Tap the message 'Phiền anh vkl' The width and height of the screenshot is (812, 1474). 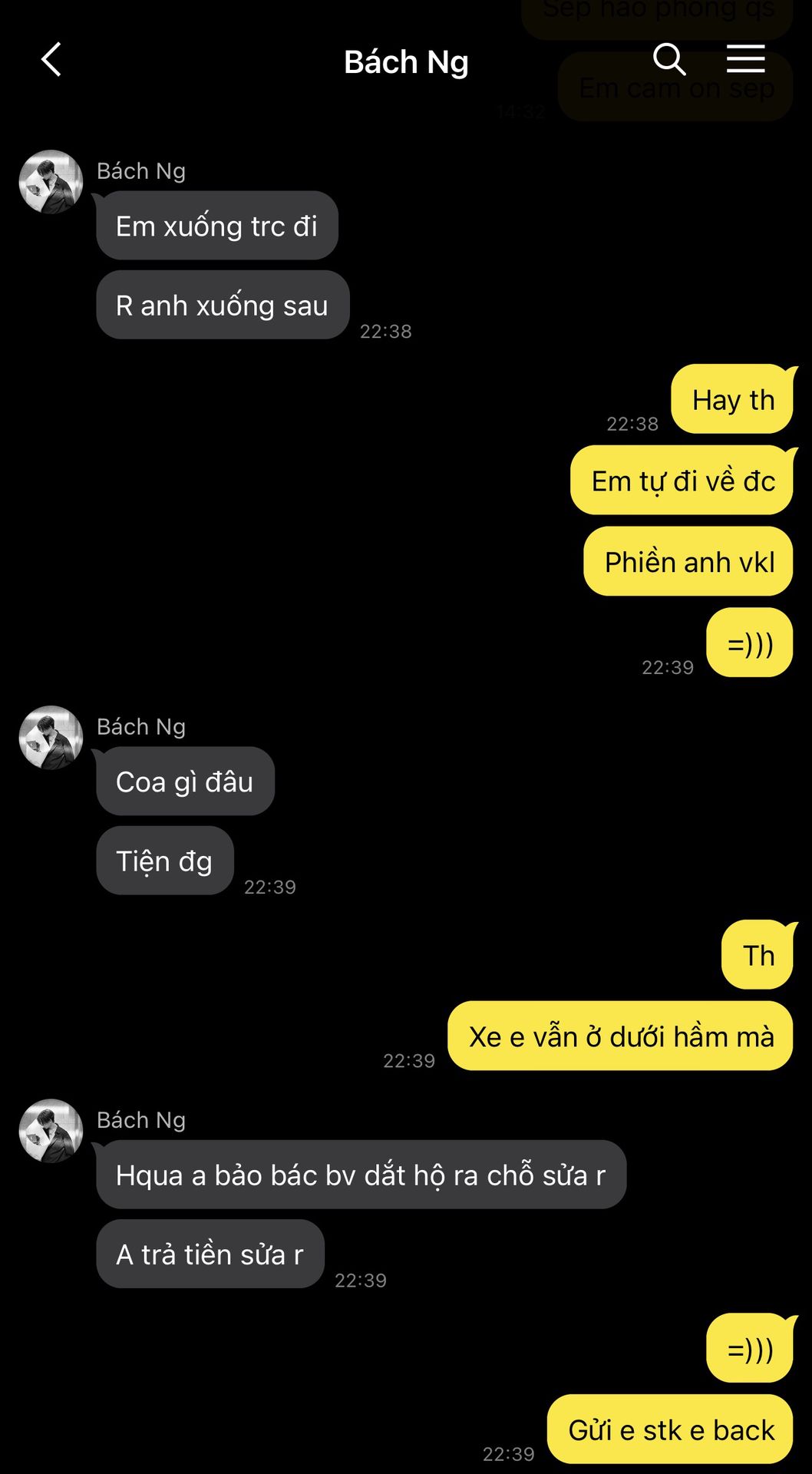pos(689,561)
